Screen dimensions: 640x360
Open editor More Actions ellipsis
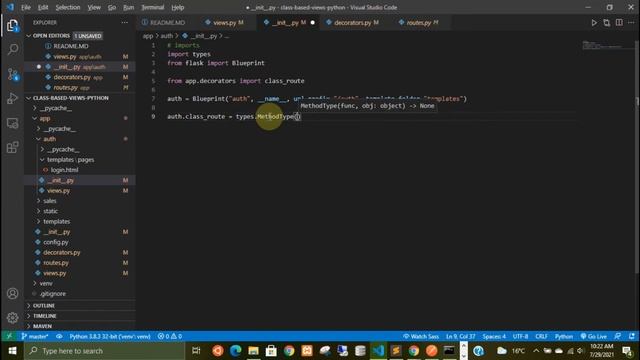click(631, 23)
